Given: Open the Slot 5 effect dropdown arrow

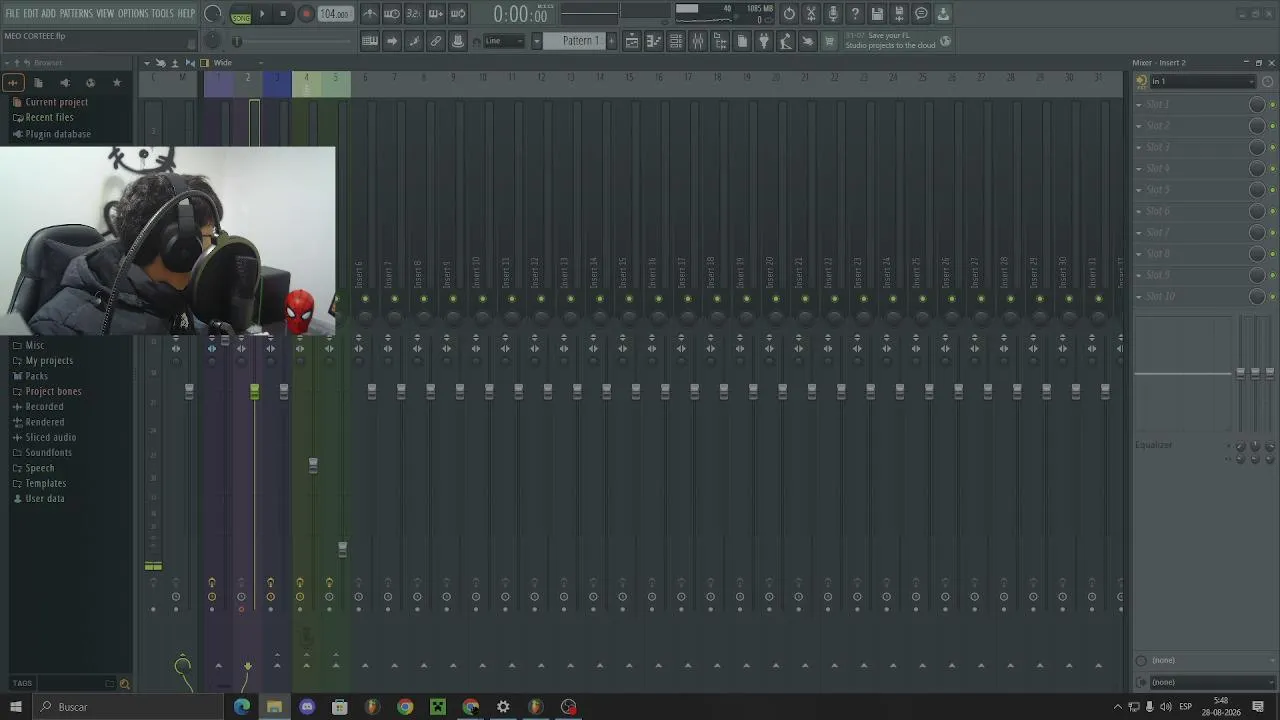Looking at the screenshot, I should [x=1139, y=190].
